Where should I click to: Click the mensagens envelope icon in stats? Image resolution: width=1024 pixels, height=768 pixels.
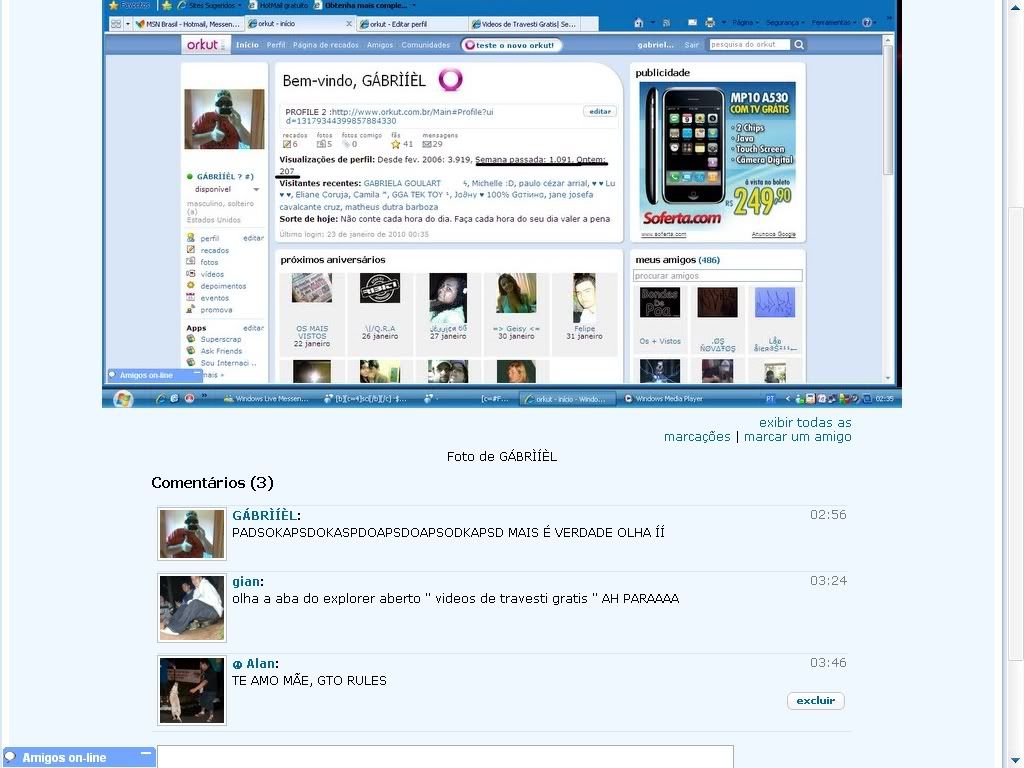pyautogui.click(x=426, y=144)
